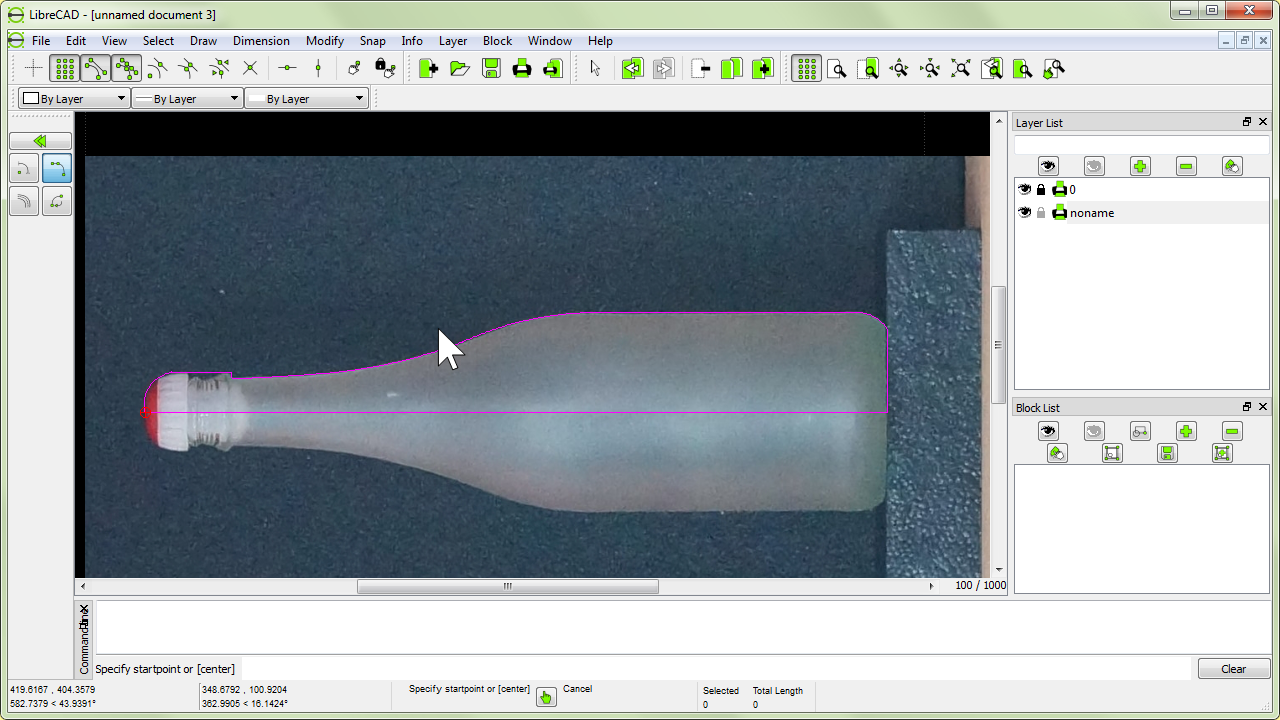This screenshot has height=720, width=1280.
Task: Toggle grid display in view toolbar
Action: click(x=806, y=68)
